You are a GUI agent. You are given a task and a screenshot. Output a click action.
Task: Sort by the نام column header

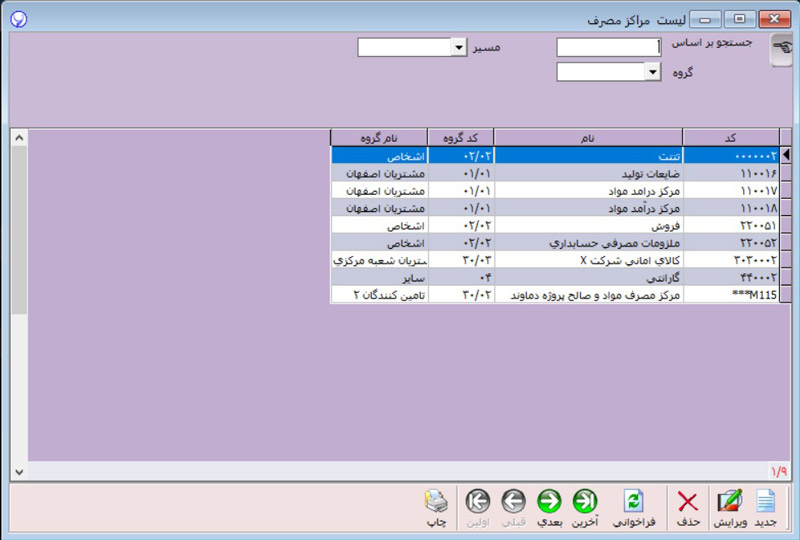click(x=588, y=138)
